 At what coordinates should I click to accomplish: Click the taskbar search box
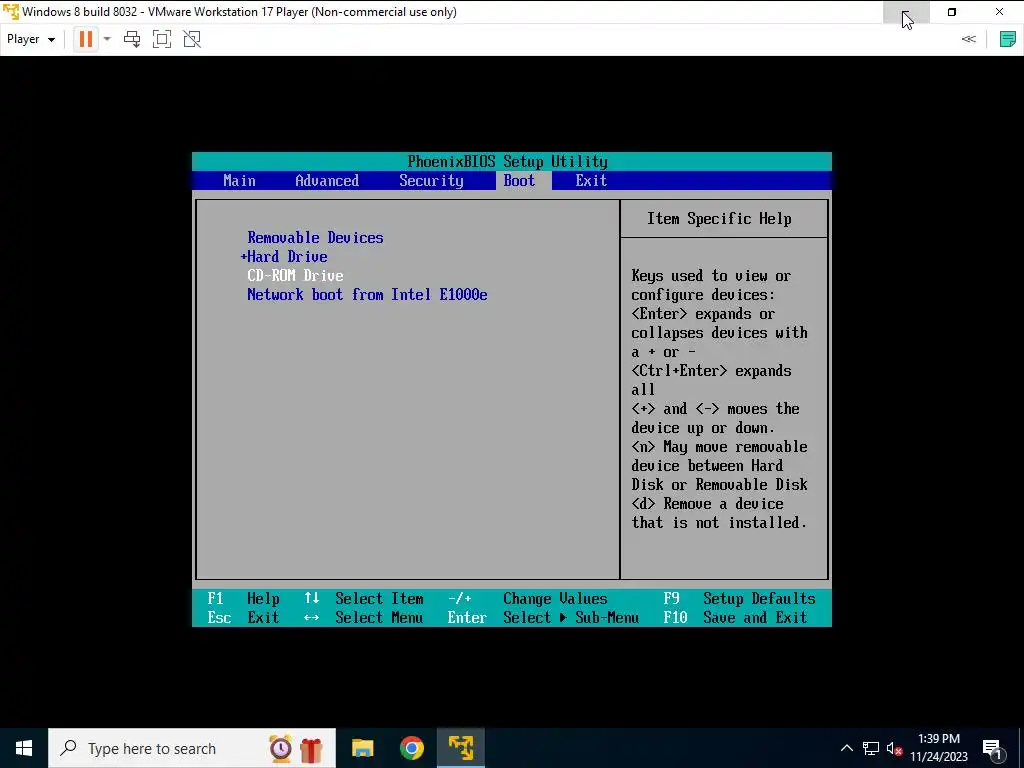point(192,748)
